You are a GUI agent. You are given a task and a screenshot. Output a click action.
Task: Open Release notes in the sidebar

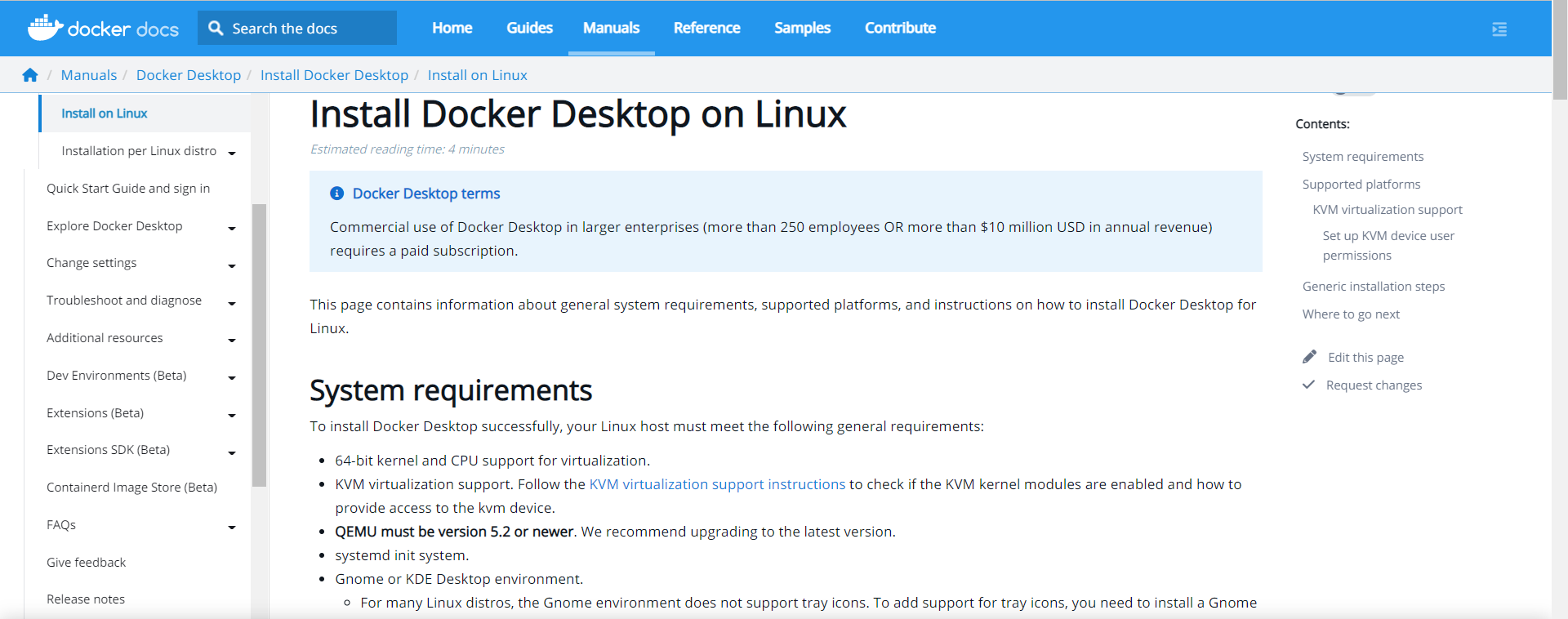[86, 599]
